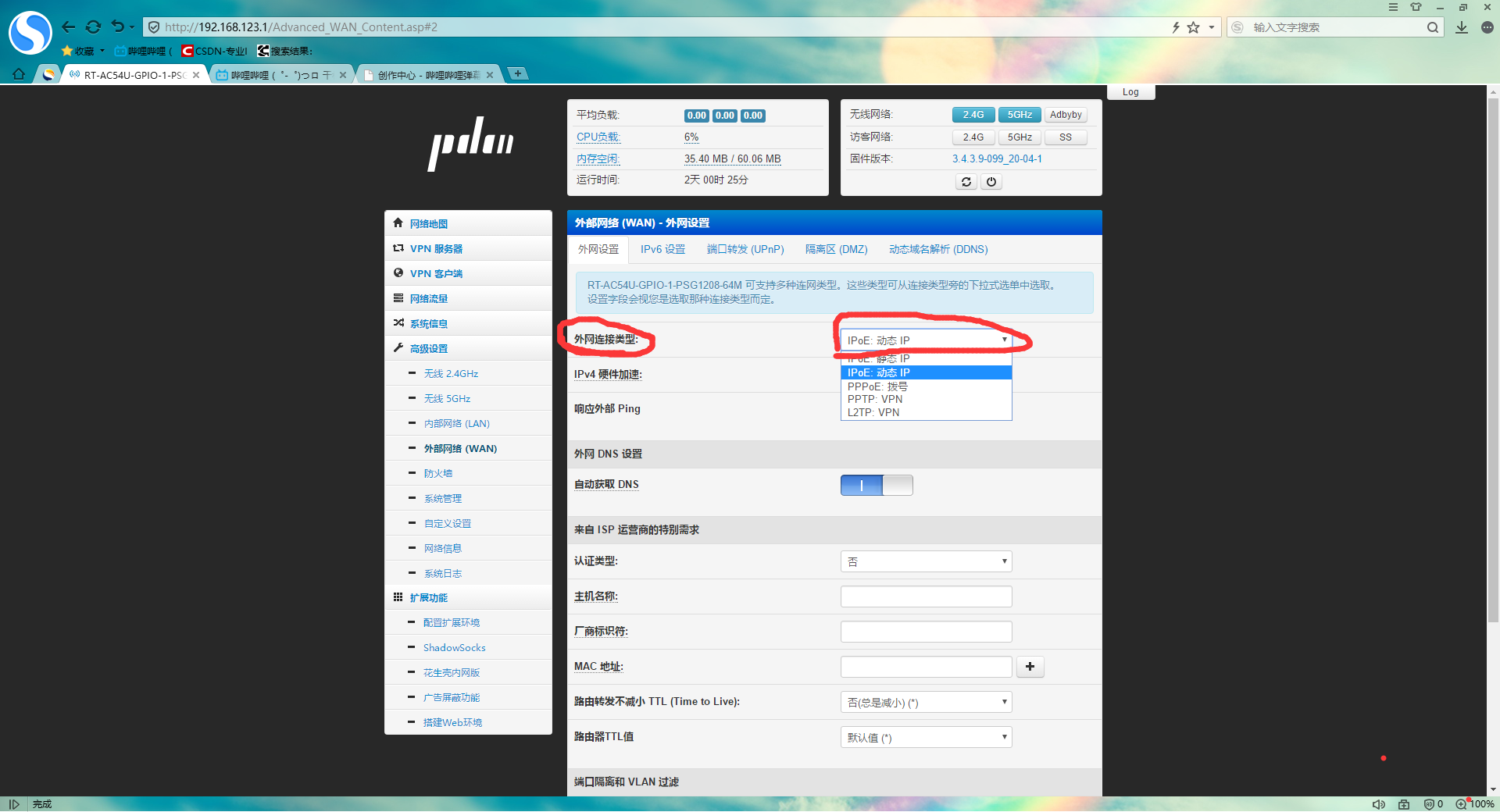This screenshot has width=1500, height=812.
Task: Open firmware version 3.4.3.9-099 link
Action: [997, 158]
